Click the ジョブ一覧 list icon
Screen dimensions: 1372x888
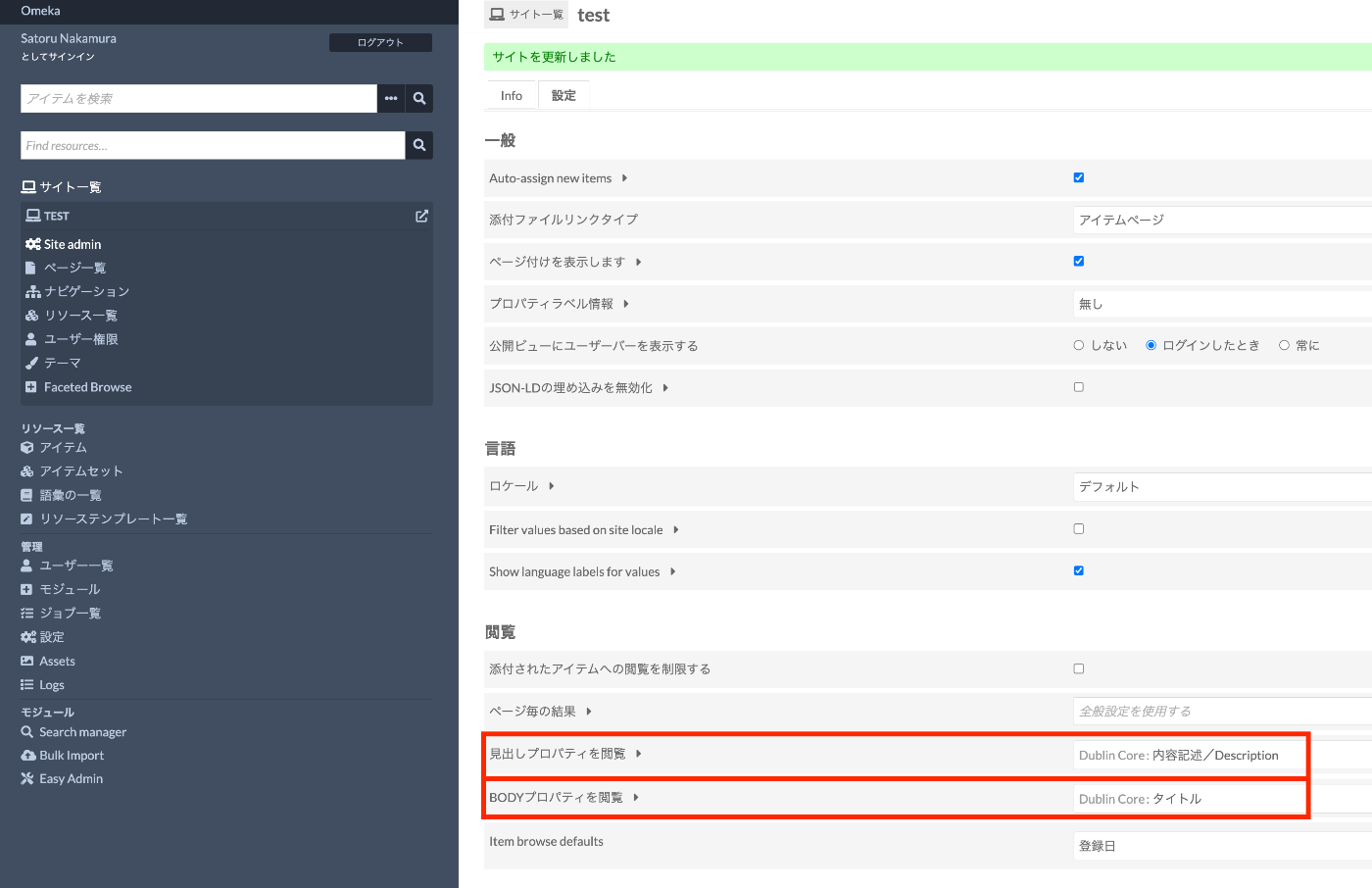coord(26,613)
